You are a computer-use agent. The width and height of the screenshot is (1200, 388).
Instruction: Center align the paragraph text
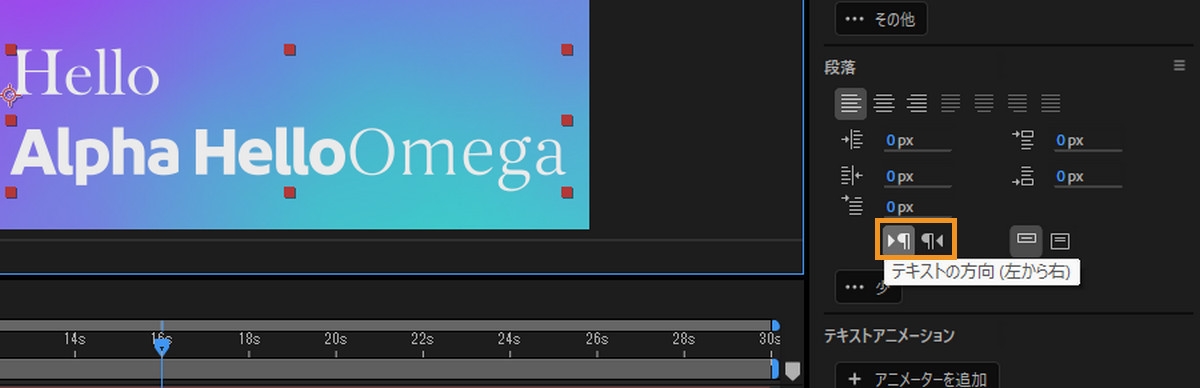884,103
